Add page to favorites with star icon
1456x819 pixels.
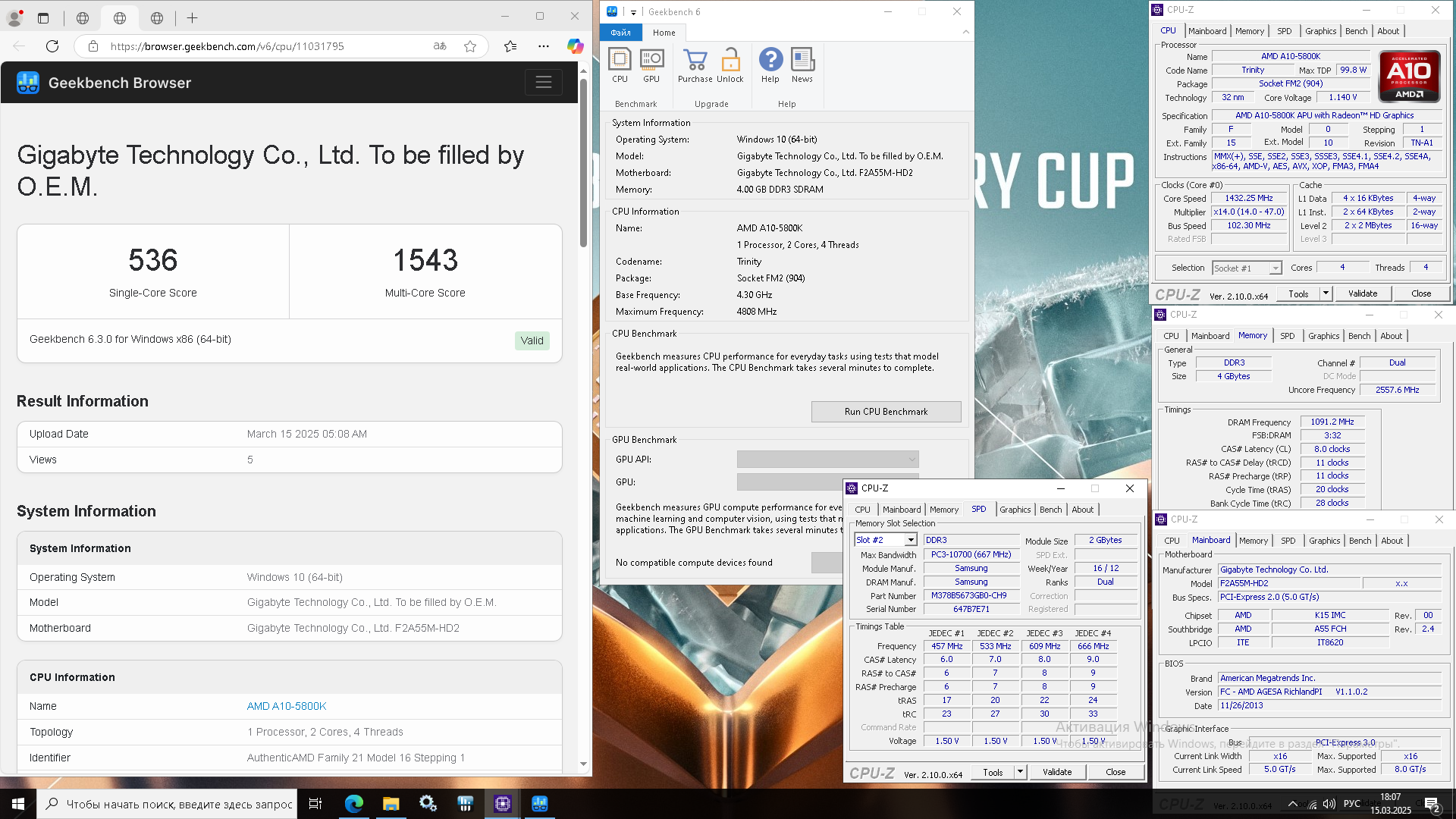[470, 46]
